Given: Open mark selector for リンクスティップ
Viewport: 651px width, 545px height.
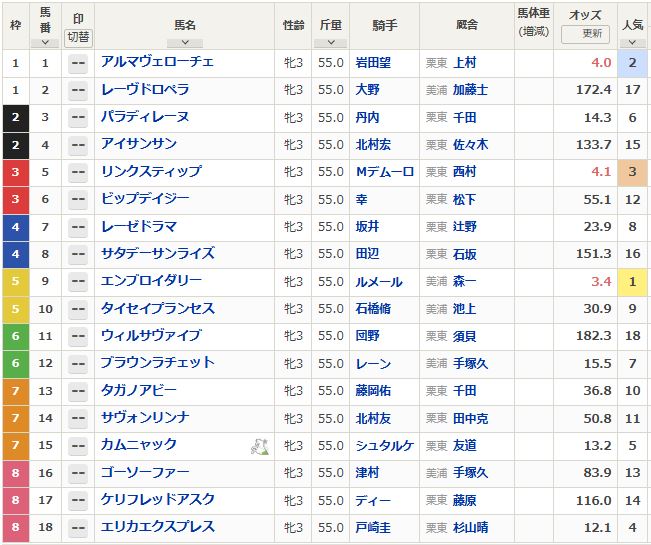Looking at the screenshot, I should tap(78, 172).
